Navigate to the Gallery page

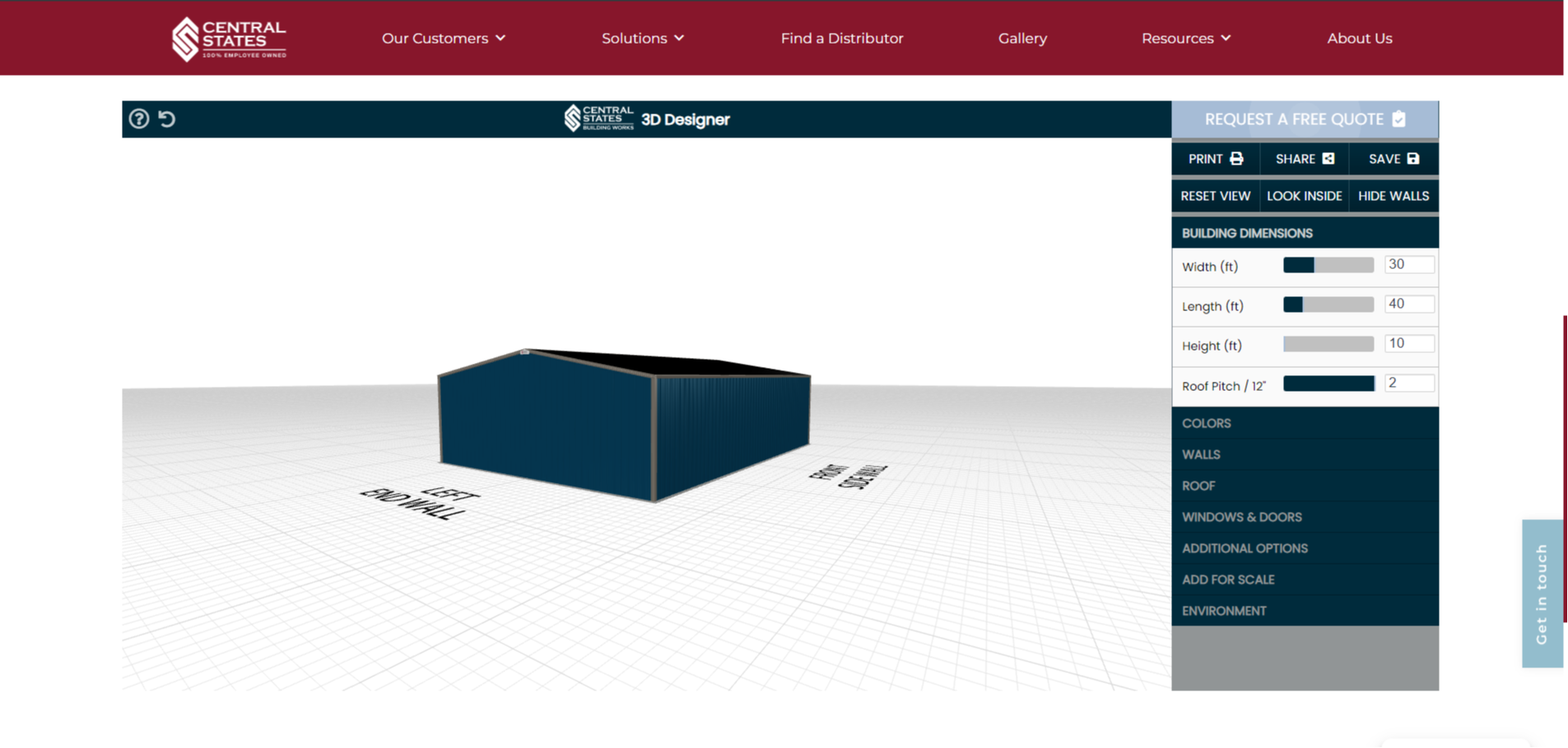coord(1022,38)
